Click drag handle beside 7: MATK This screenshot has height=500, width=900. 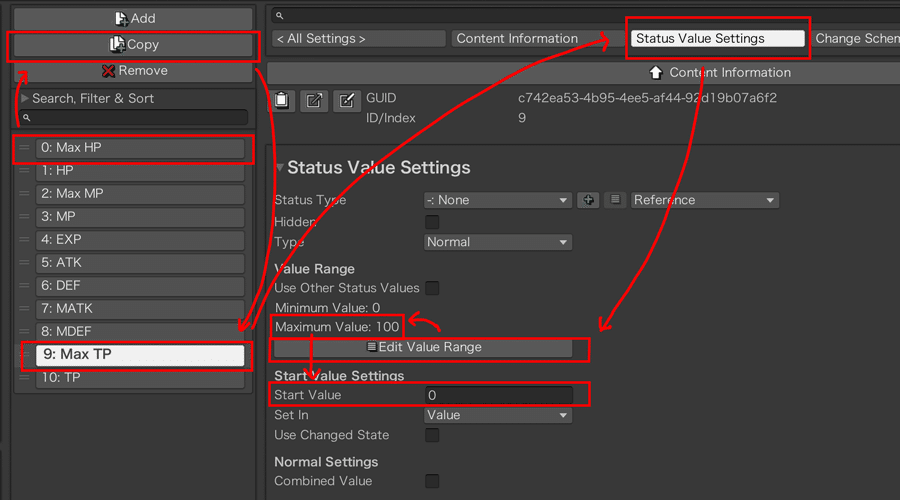click(x=24, y=308)
